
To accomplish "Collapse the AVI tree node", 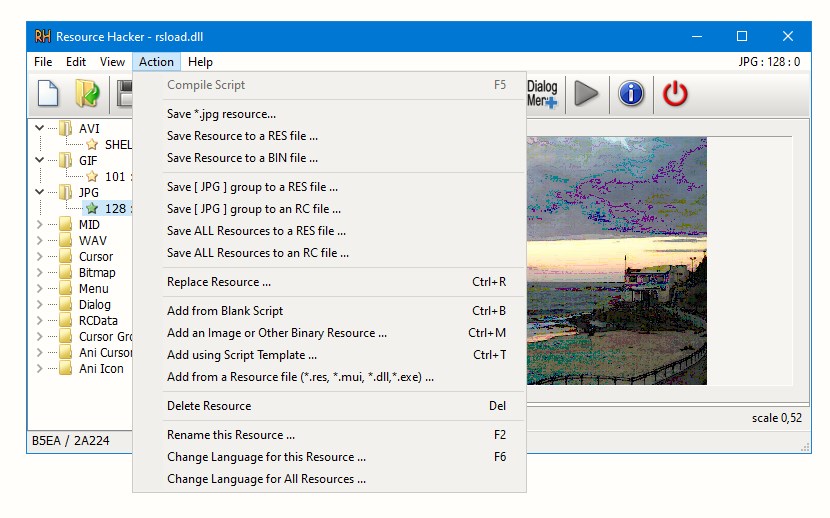I will pyautogui.click(x=40, y=128).
